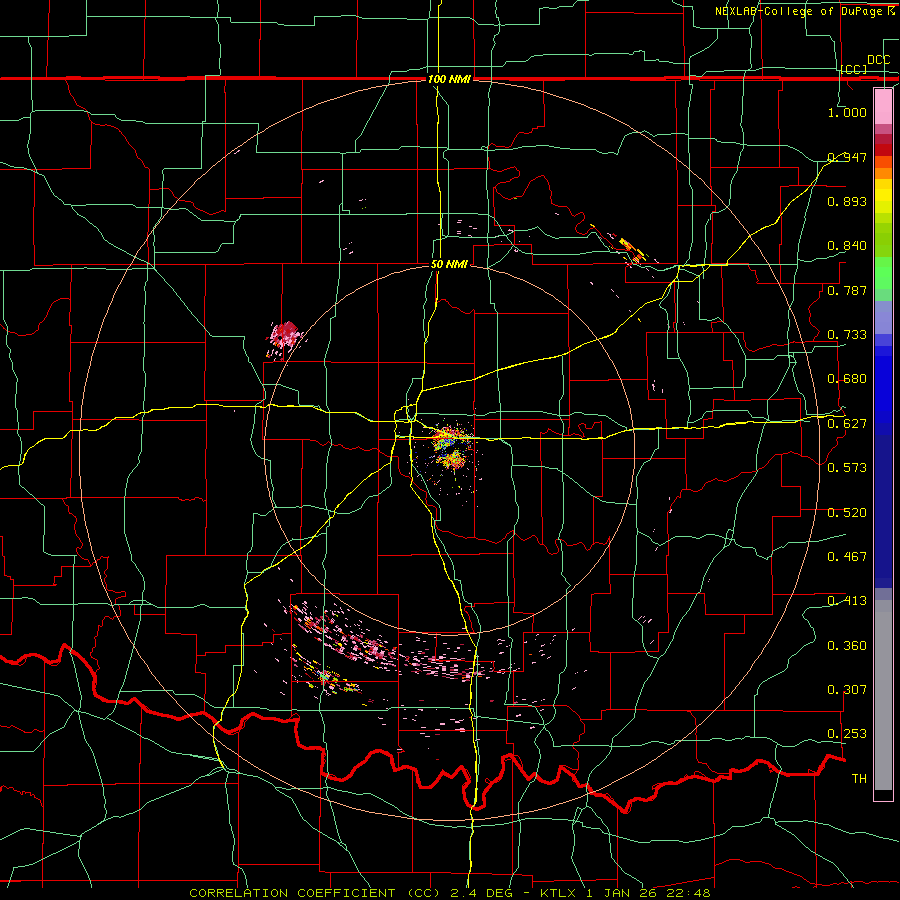The width and height of the screenshot is (900, 900).
Task: Click the [CC] product label
Action: click(x=854, y=69)
